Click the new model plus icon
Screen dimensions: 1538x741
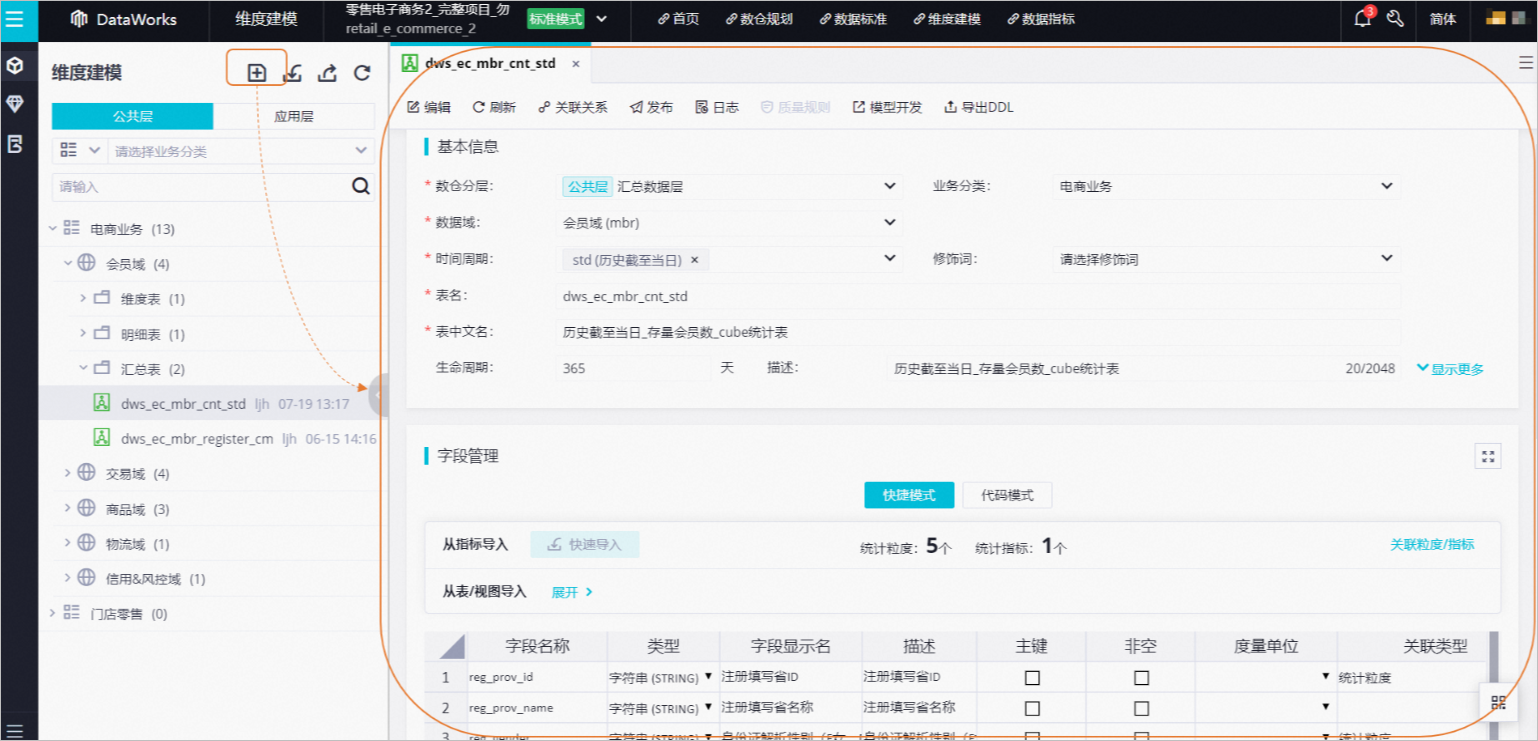[257, 72]
